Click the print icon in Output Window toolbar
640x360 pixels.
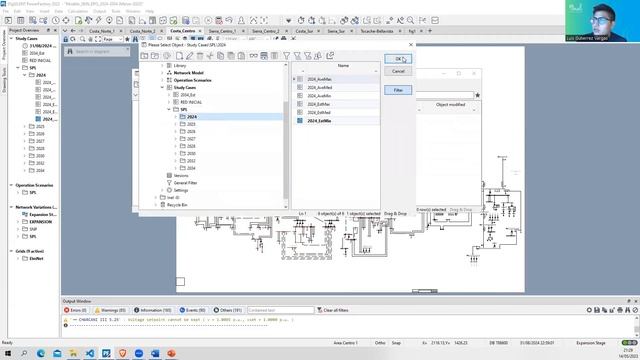tap(620, 310)
